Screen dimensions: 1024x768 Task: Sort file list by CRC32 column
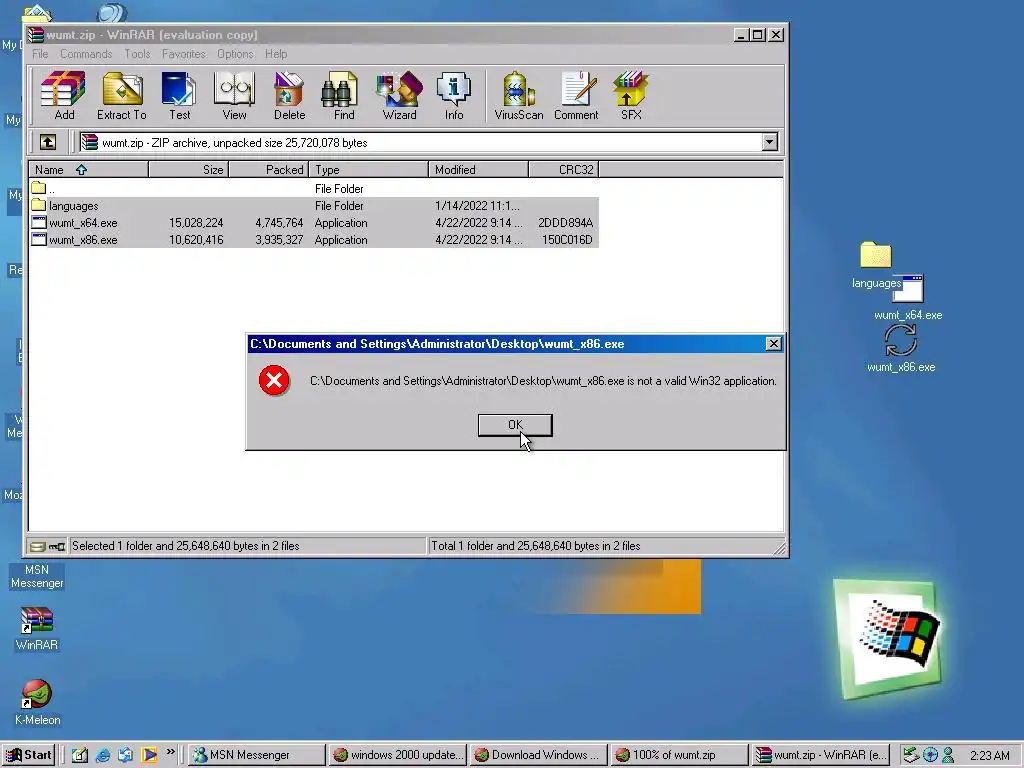click(x=564, y=170)
